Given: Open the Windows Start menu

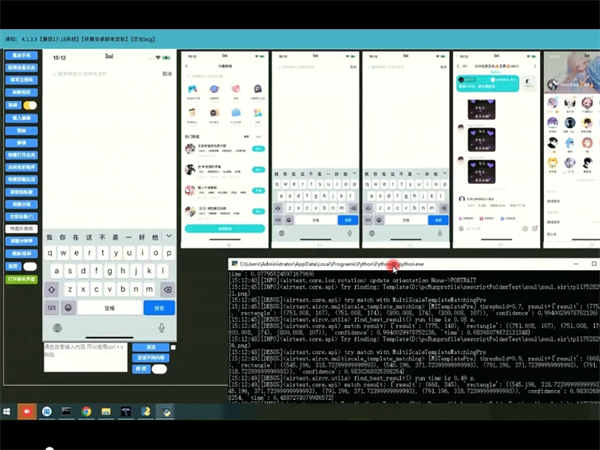Looking at the screenshot, I should click(x=6, y=411).
